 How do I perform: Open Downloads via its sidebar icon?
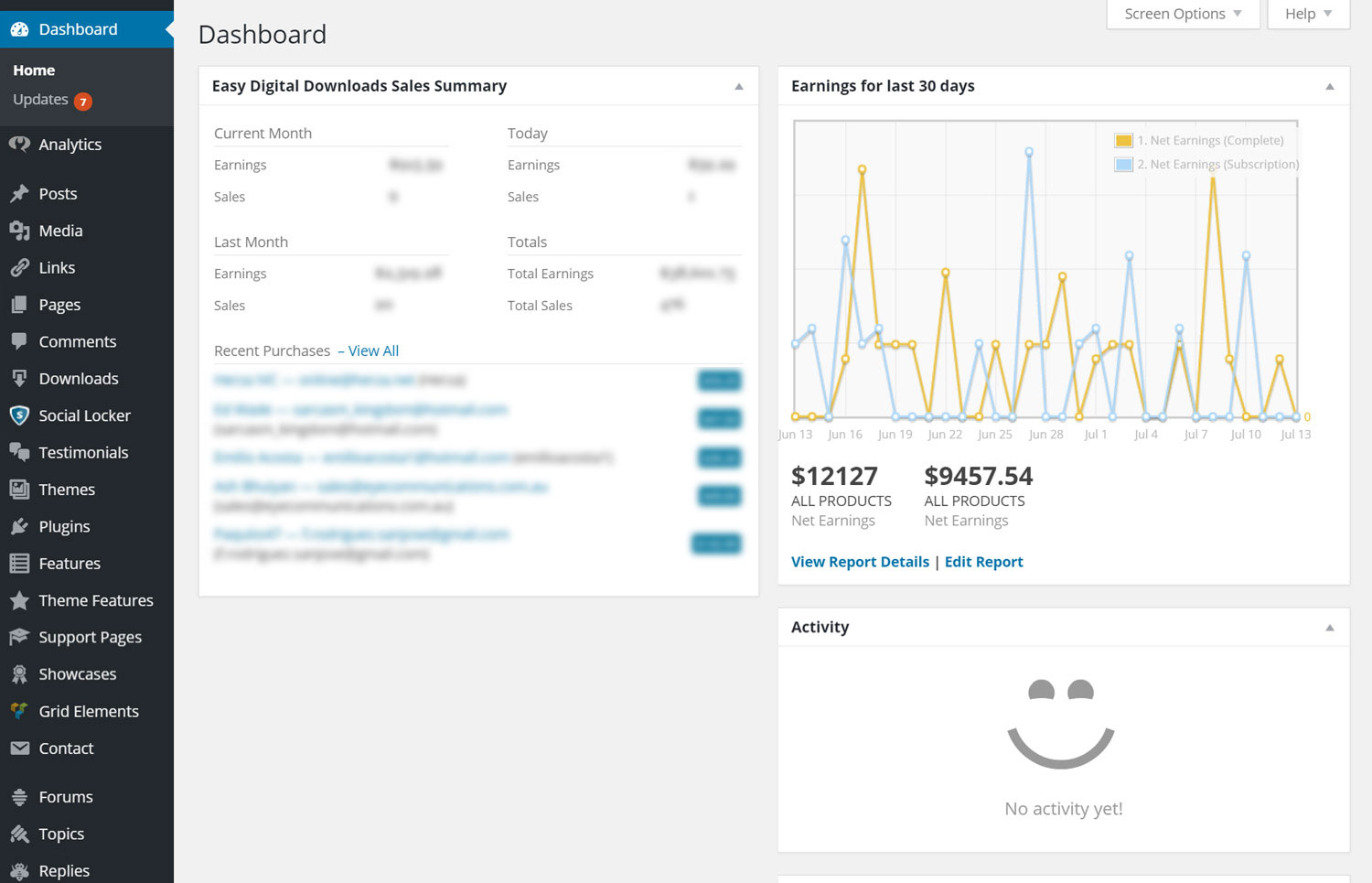tap(19, 378)
